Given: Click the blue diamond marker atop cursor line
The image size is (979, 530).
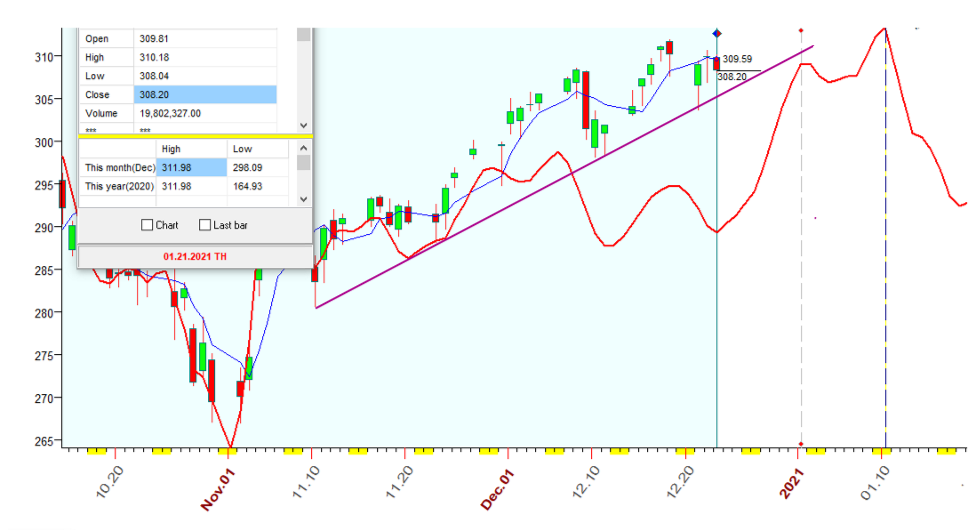Looking at the screenshot, I should tap(717, 33).
